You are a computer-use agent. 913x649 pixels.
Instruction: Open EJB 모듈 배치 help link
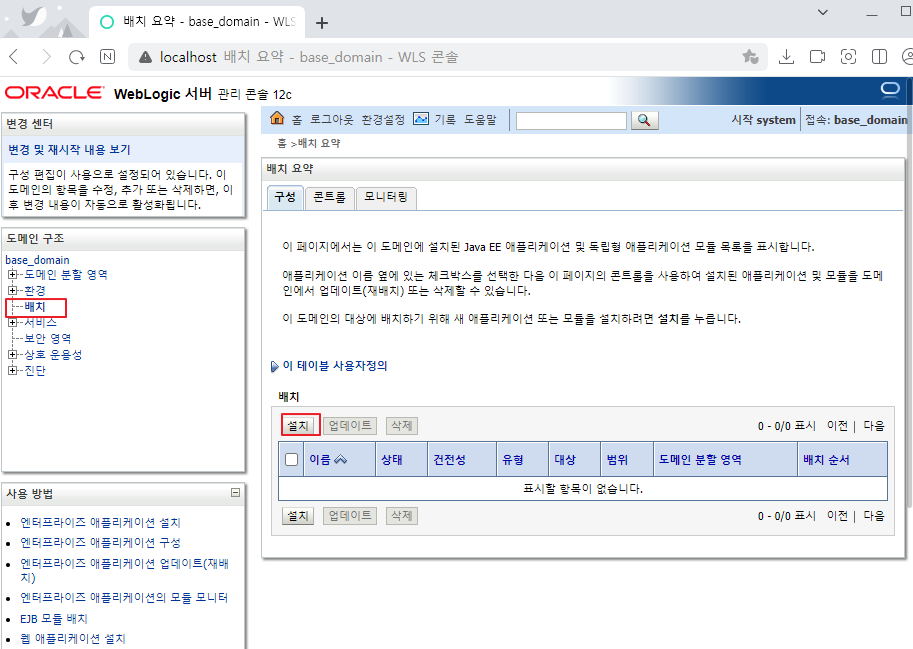pyautogui.click(x=54, y=619)
